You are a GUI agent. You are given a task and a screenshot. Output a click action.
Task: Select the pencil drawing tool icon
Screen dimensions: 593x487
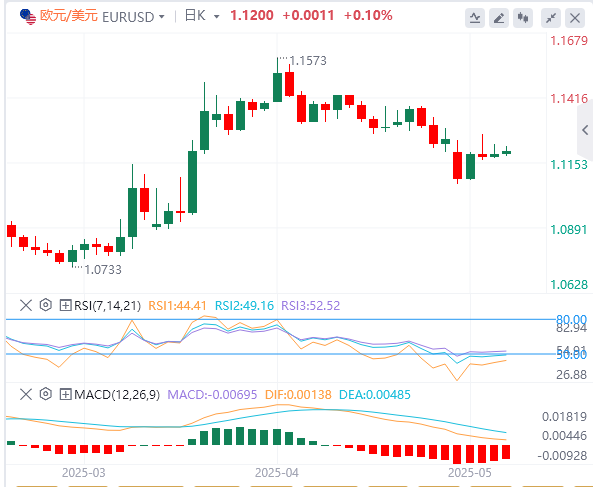499,18
